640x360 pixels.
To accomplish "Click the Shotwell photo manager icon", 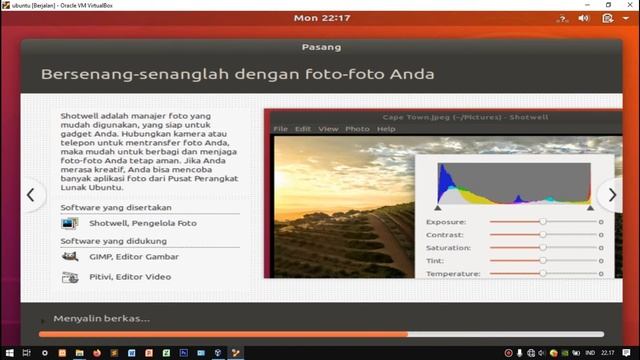I will [70, 223].
